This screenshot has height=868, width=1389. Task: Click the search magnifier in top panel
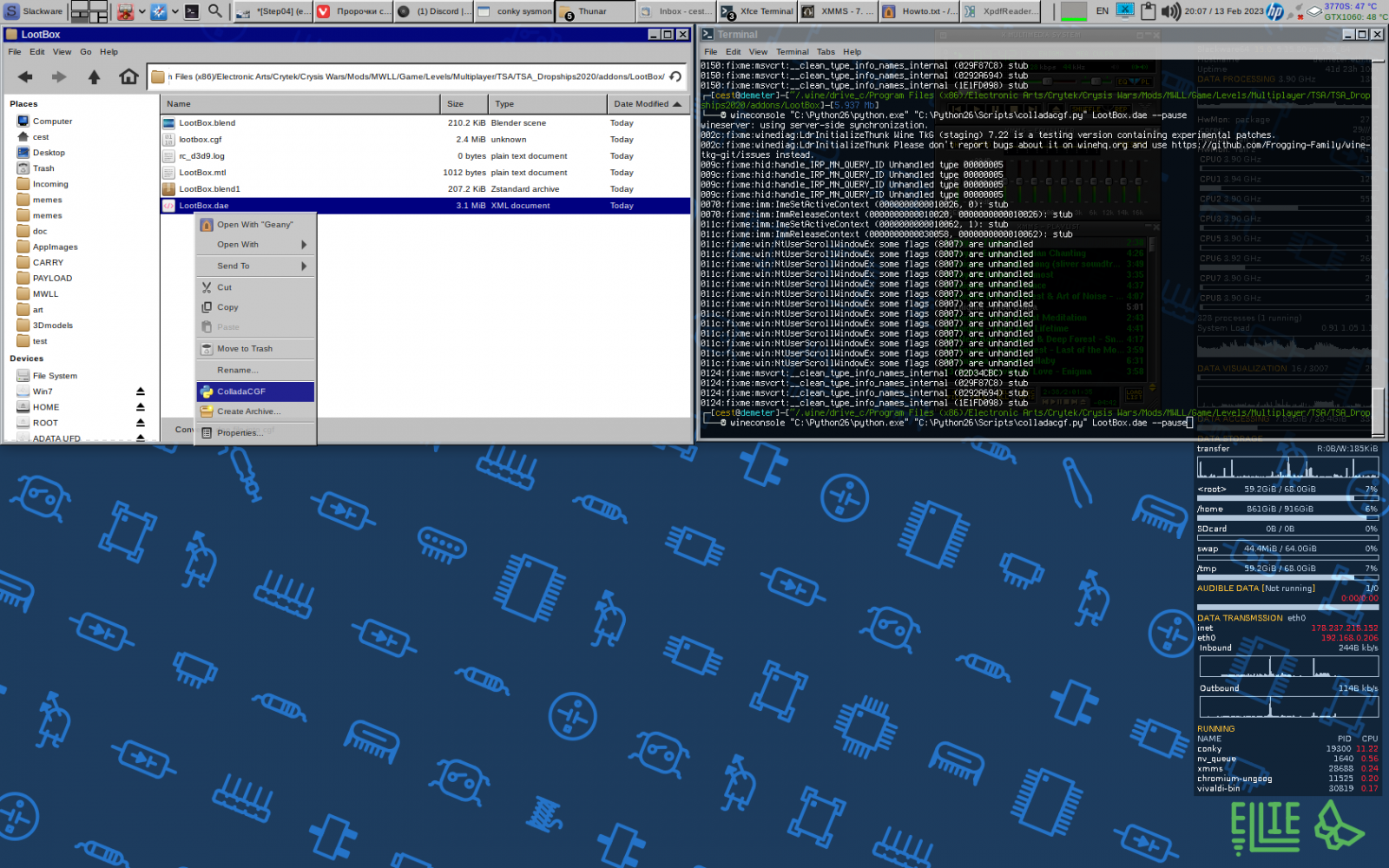click(214, 11)
